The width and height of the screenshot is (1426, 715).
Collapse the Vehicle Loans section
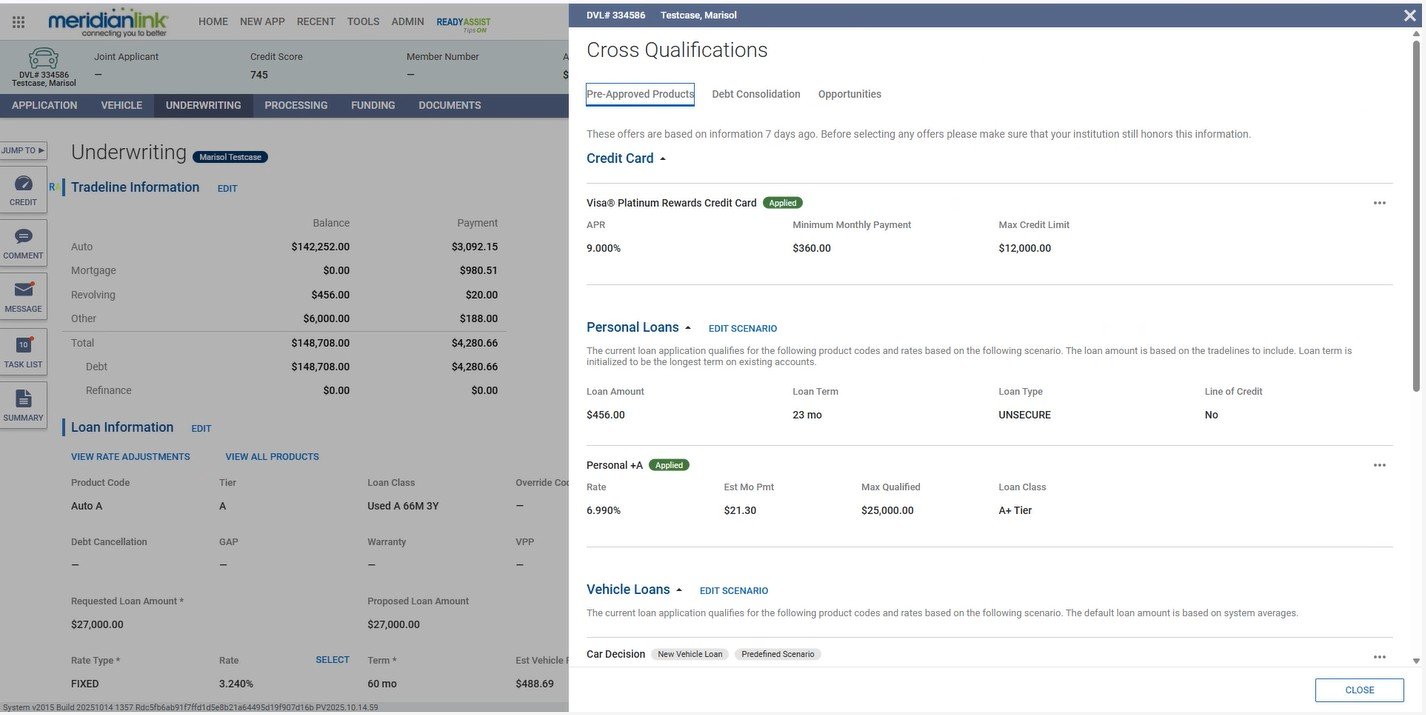coord(679,590)
